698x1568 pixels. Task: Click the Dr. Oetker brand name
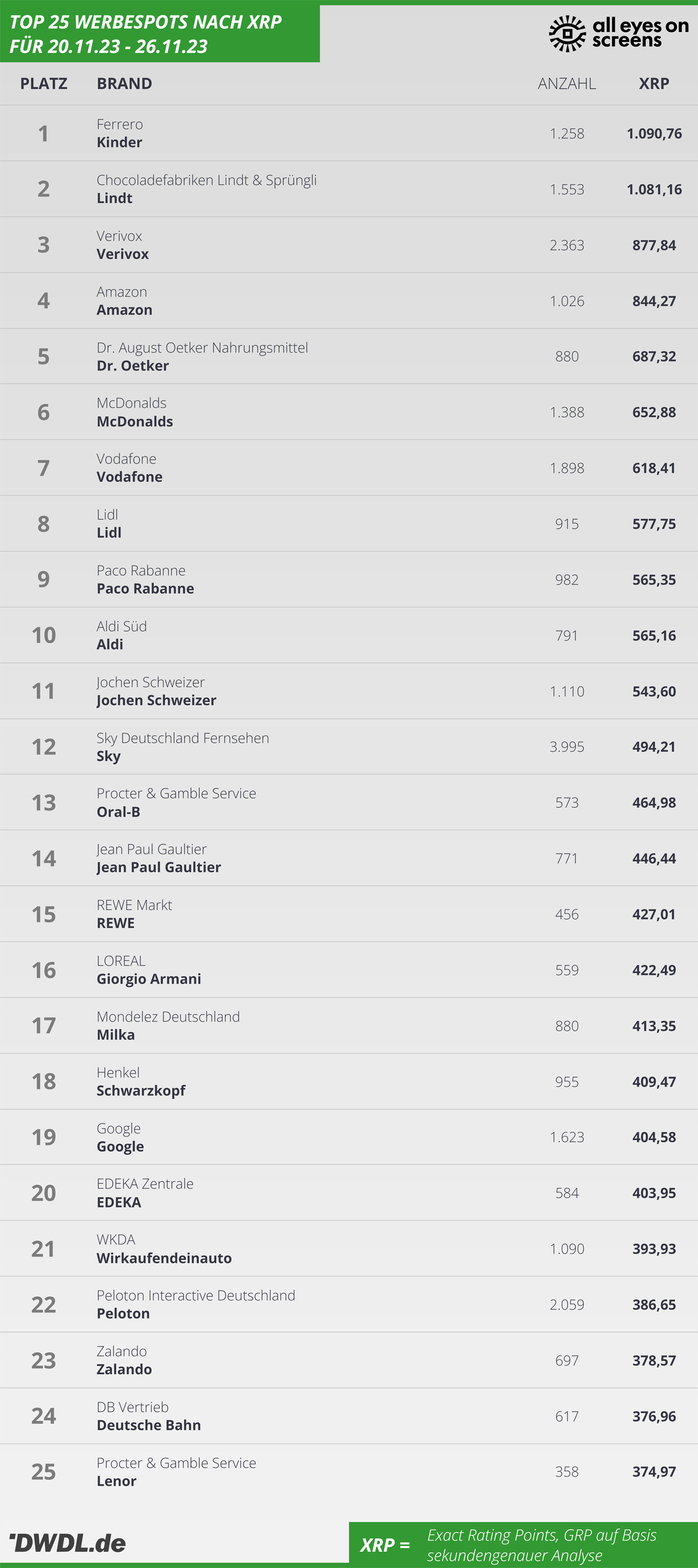(x=133, y=366)
